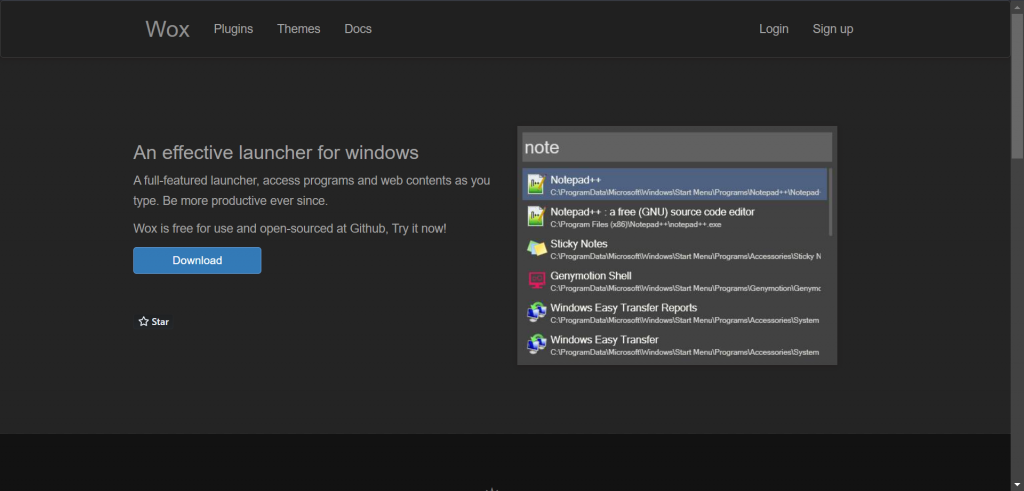Image resolution: width=1024 pixels, height=491 pixels.
Task: Click the blue Download button
Action: point(197,261)
